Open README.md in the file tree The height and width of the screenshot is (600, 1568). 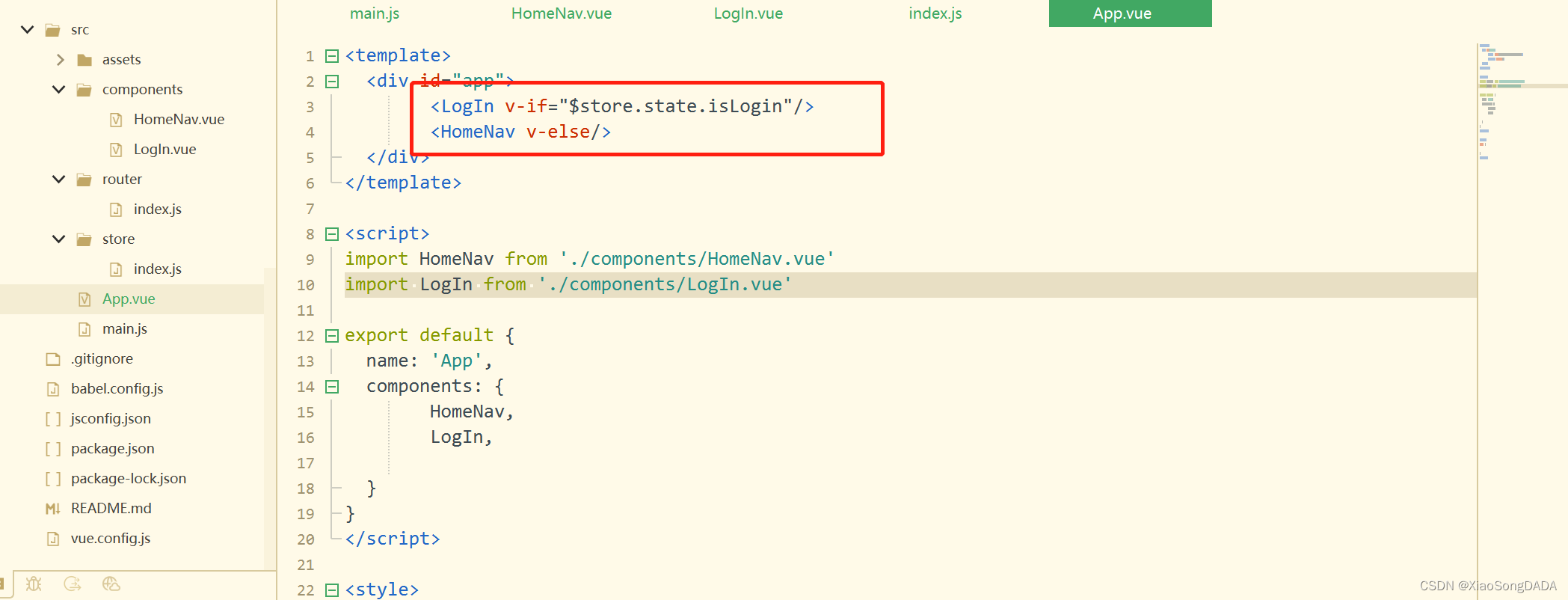[111, 509]
